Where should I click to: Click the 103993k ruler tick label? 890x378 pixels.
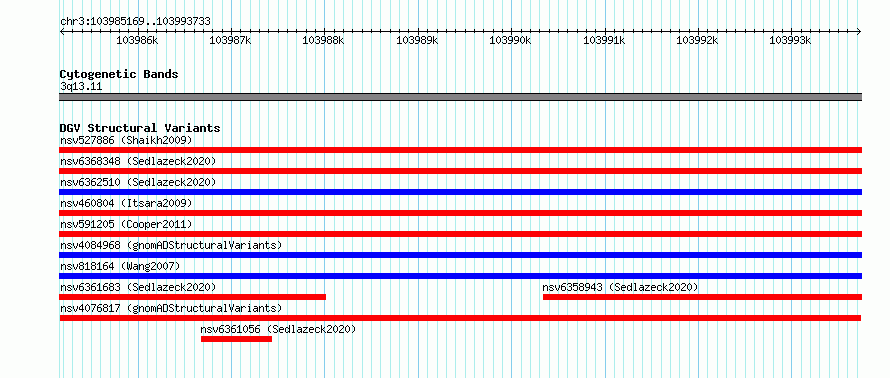(x=790, y=40)
